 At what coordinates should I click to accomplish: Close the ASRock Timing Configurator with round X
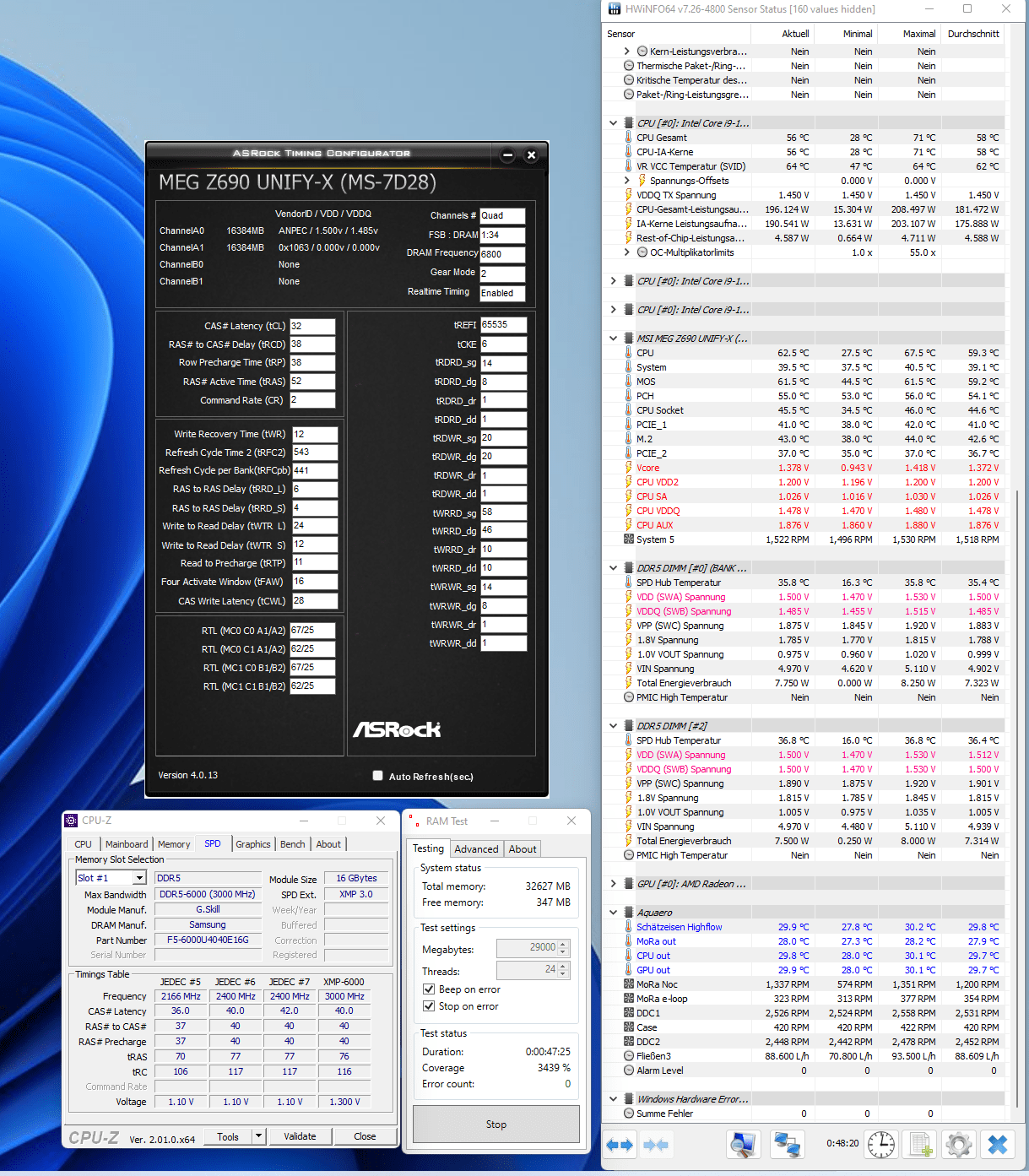click(531, 154)
